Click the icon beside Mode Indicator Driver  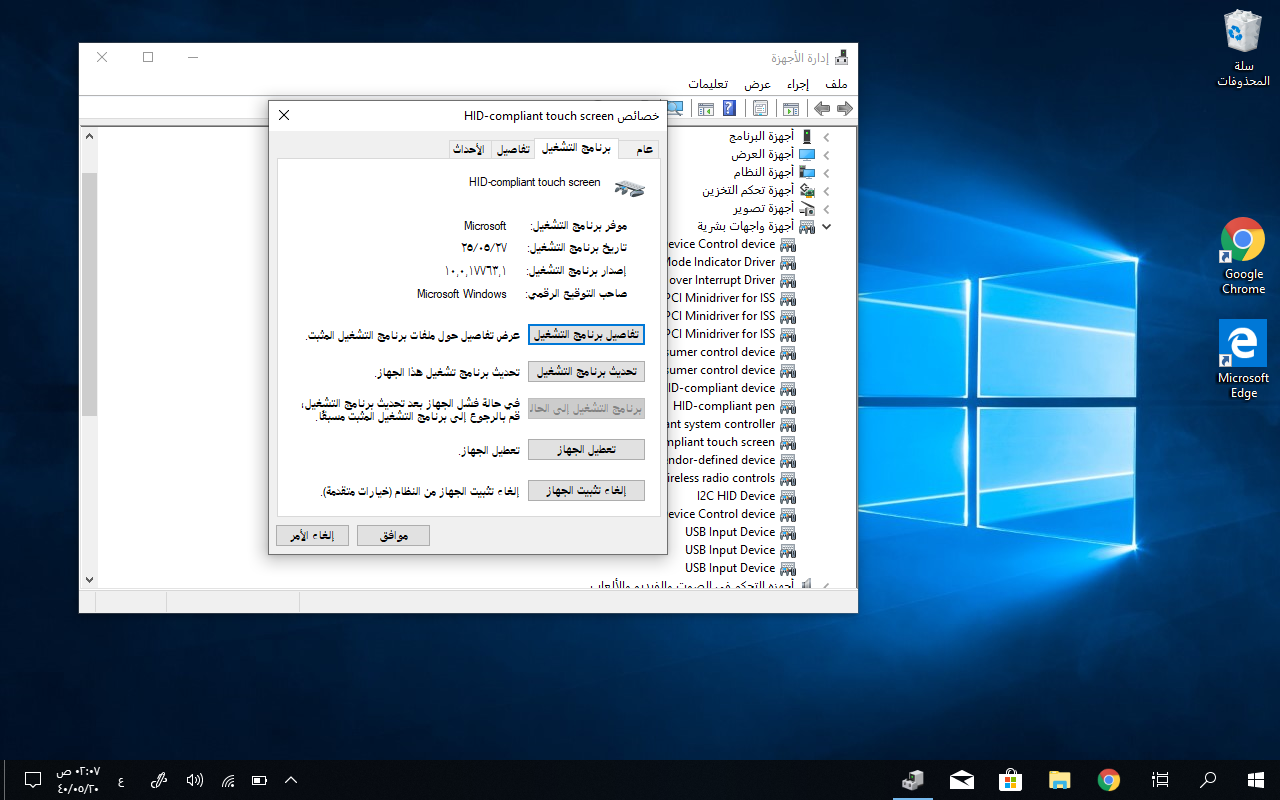click(788, 262)
